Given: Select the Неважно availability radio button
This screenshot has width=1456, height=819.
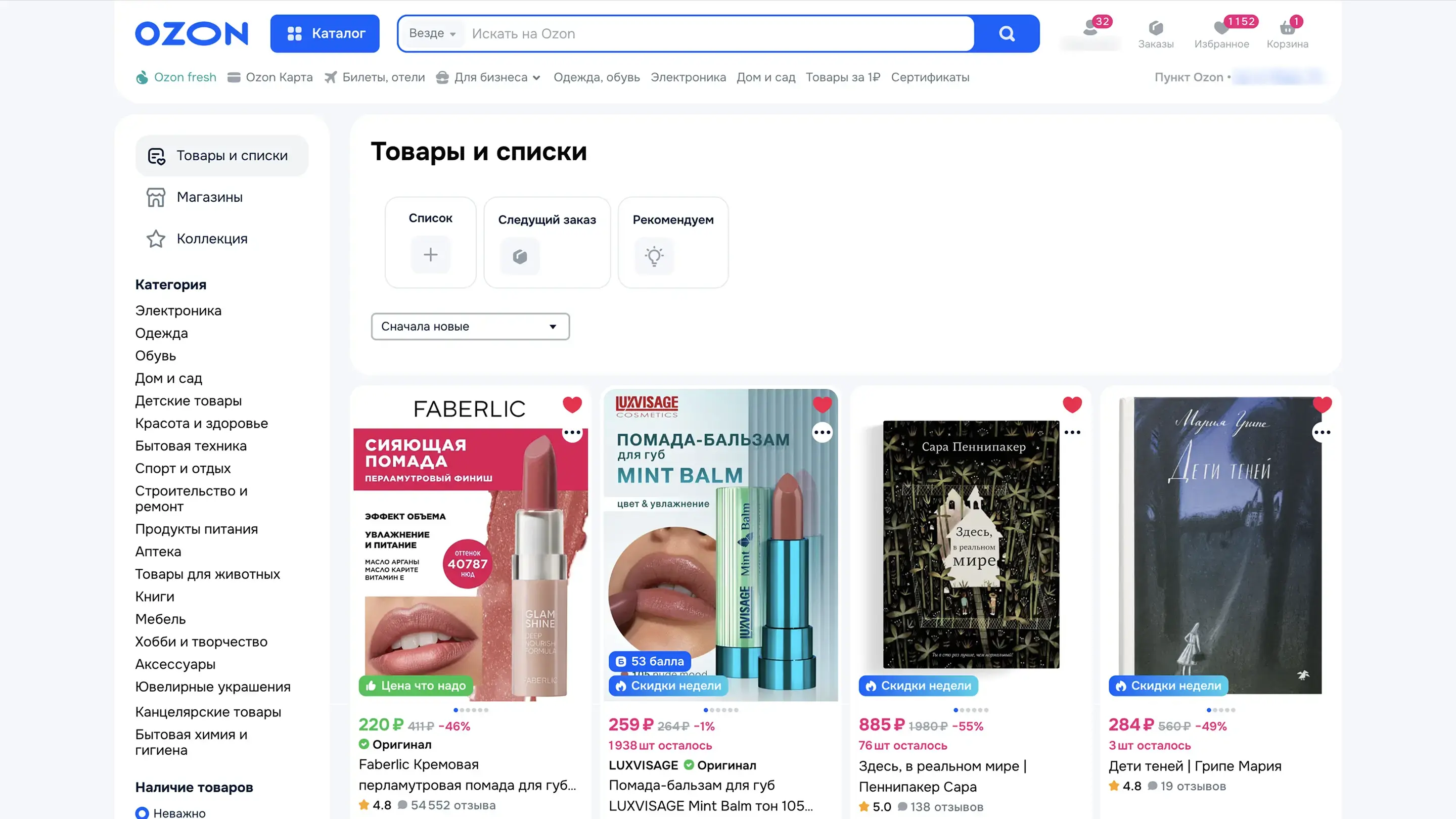Looking at the screenshot, I should tap(142, 813).
